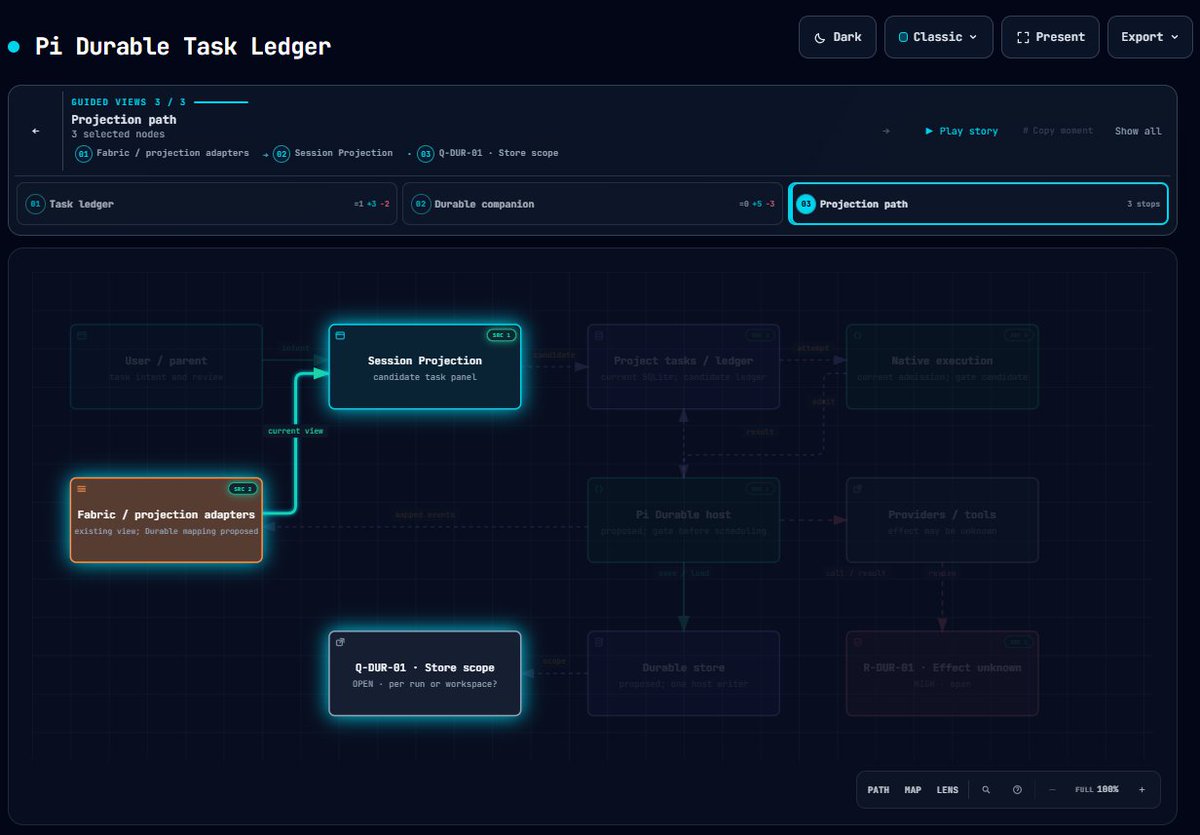1200x835 pixels.
Task: Select the dimmed User / parent node
Action: point(166,367)
